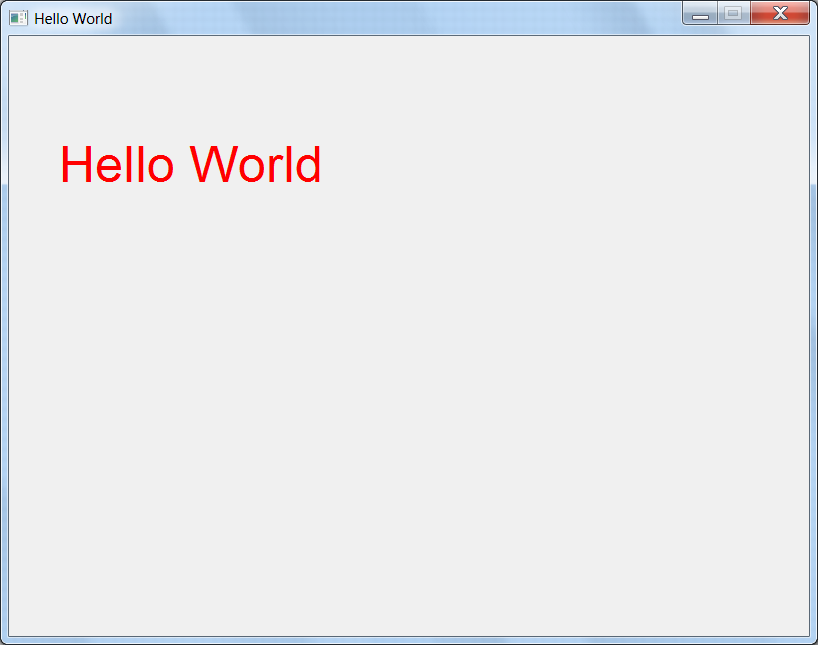Maximize the Hello World window

(x=733, y=14)
